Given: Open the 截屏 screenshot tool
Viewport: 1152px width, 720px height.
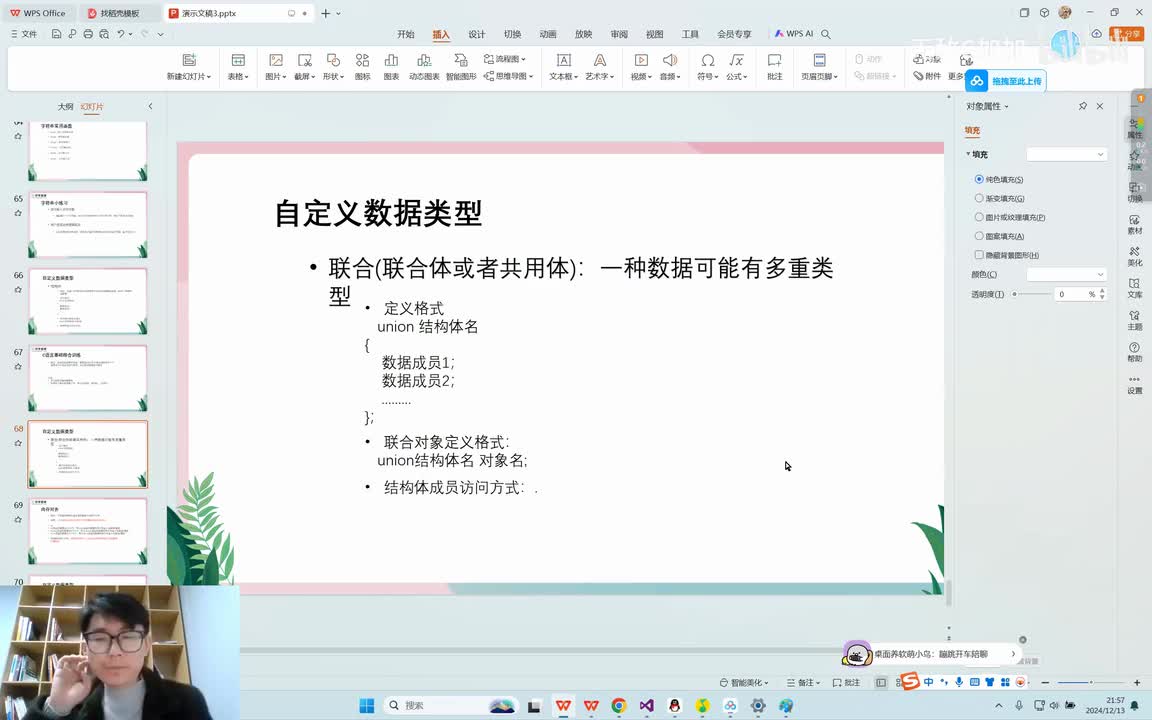Looking at the screenshot, I should point(304,67).
